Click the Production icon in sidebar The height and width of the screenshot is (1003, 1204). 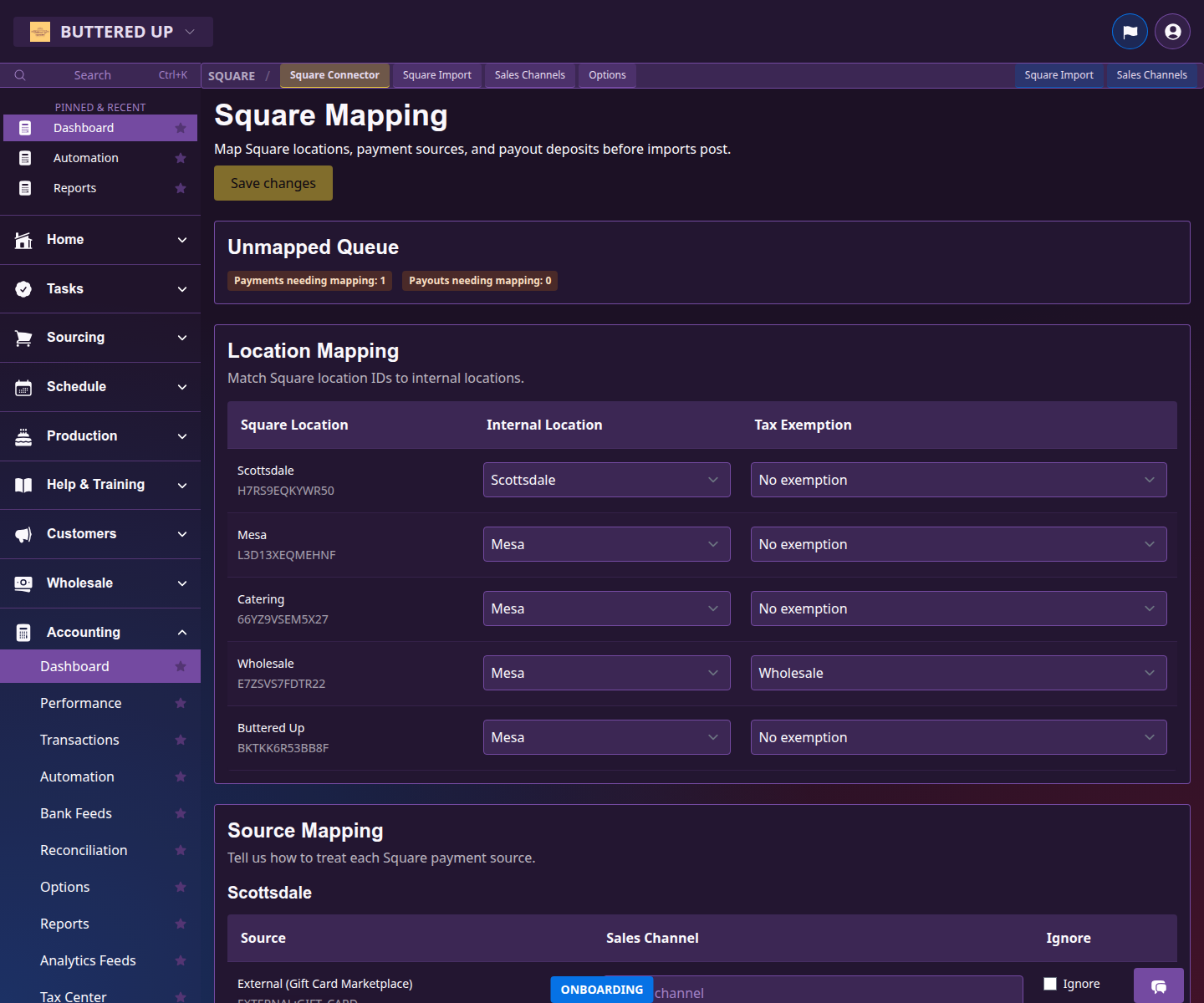(x=23, y=435)
